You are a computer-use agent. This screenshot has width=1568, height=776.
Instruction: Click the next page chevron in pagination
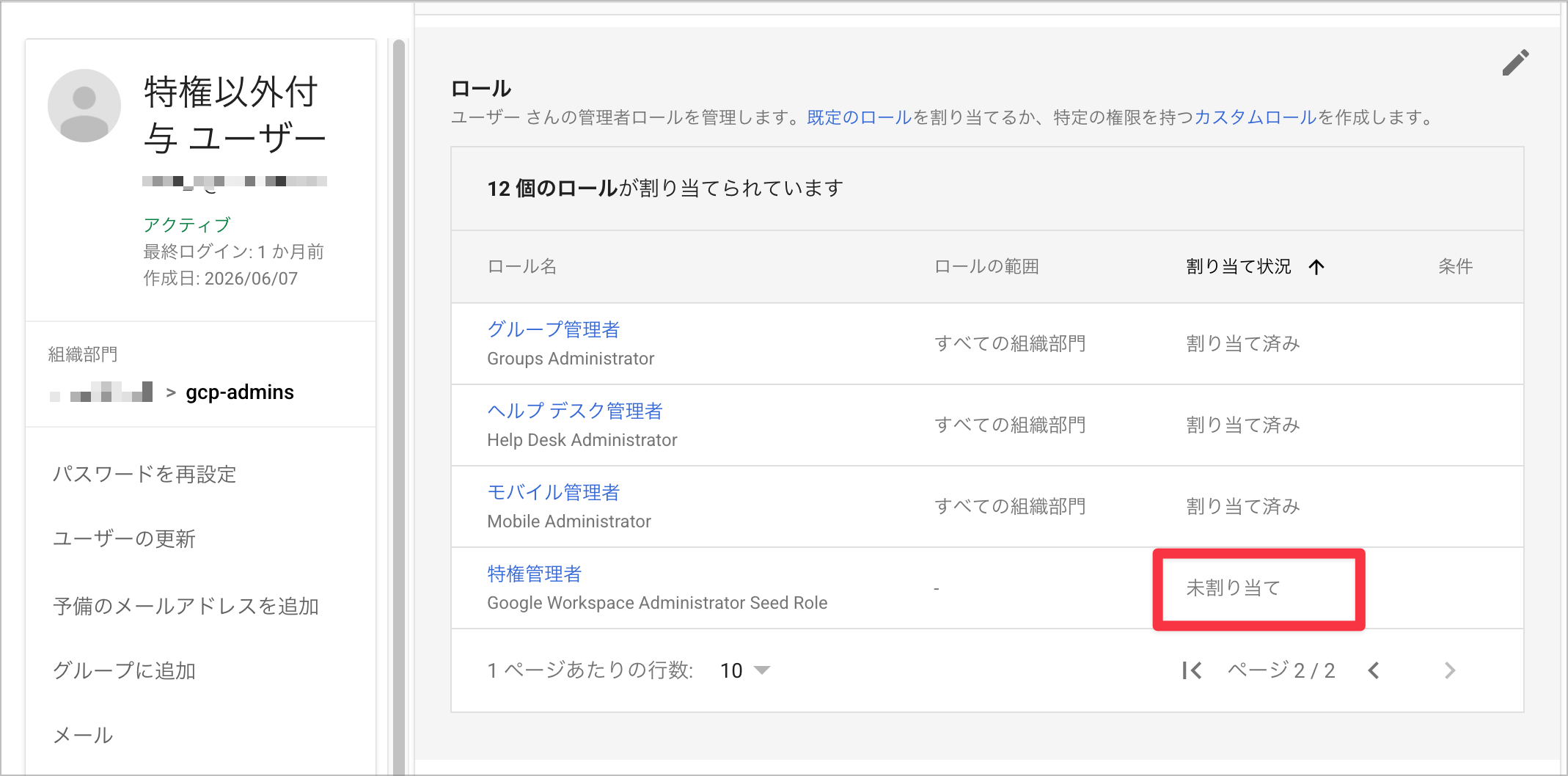pos(1450,670)
